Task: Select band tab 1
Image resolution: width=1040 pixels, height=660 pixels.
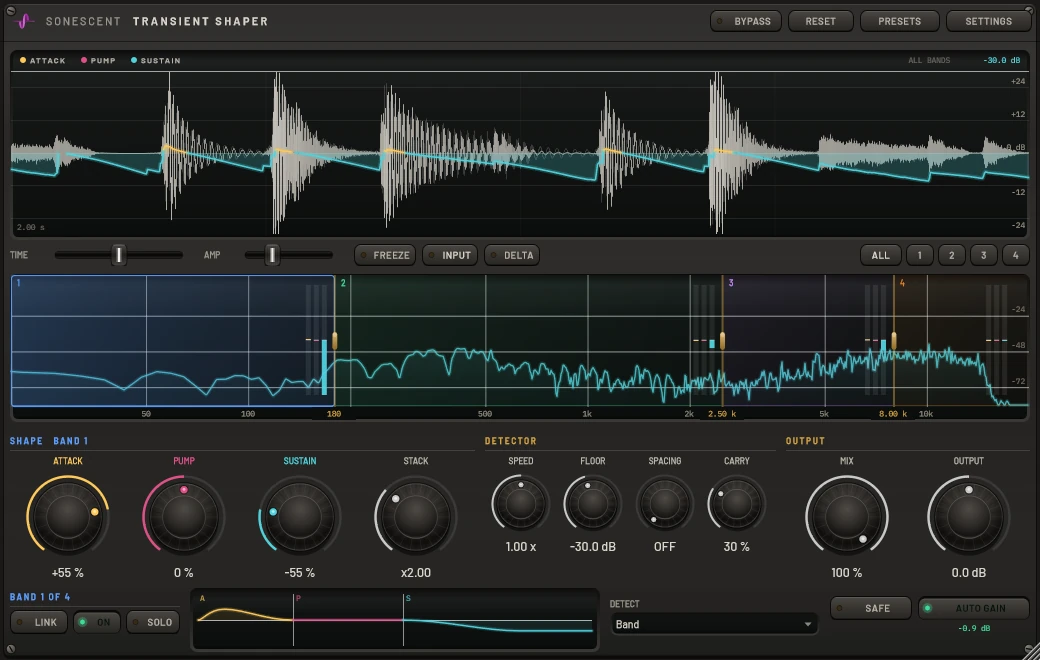Action: (919, 255)
